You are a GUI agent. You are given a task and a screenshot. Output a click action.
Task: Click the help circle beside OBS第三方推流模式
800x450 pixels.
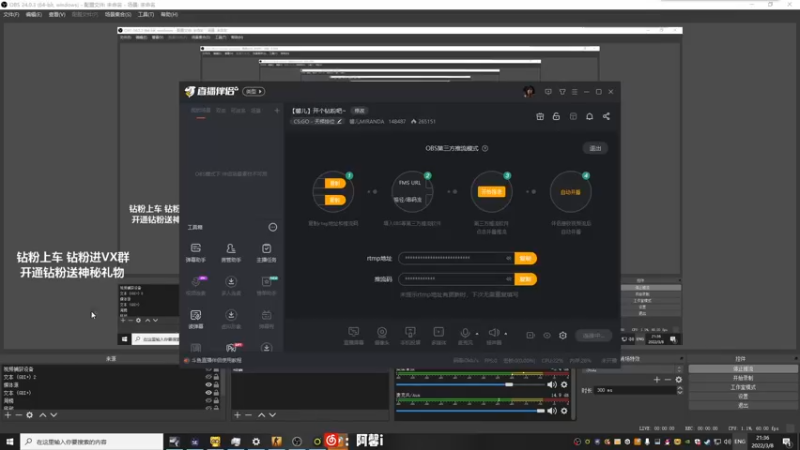coord(485,148)
